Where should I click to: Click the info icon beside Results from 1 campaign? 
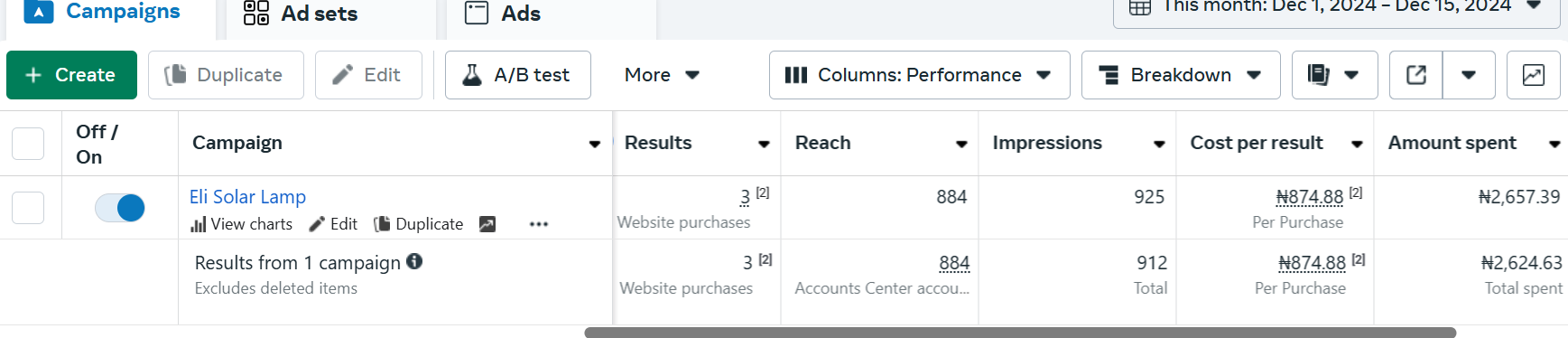[414, 261]
